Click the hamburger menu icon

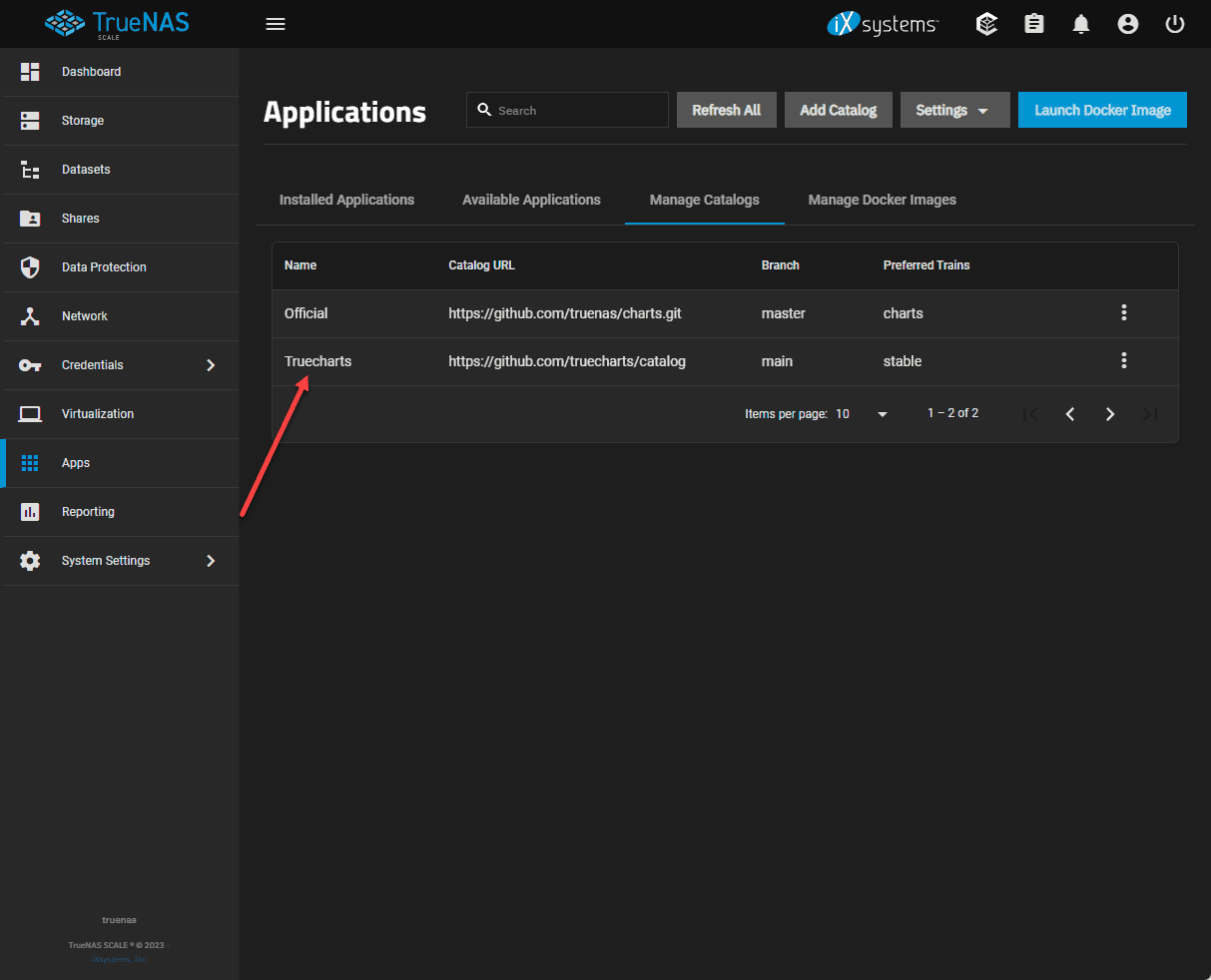(x=276, y=24)
